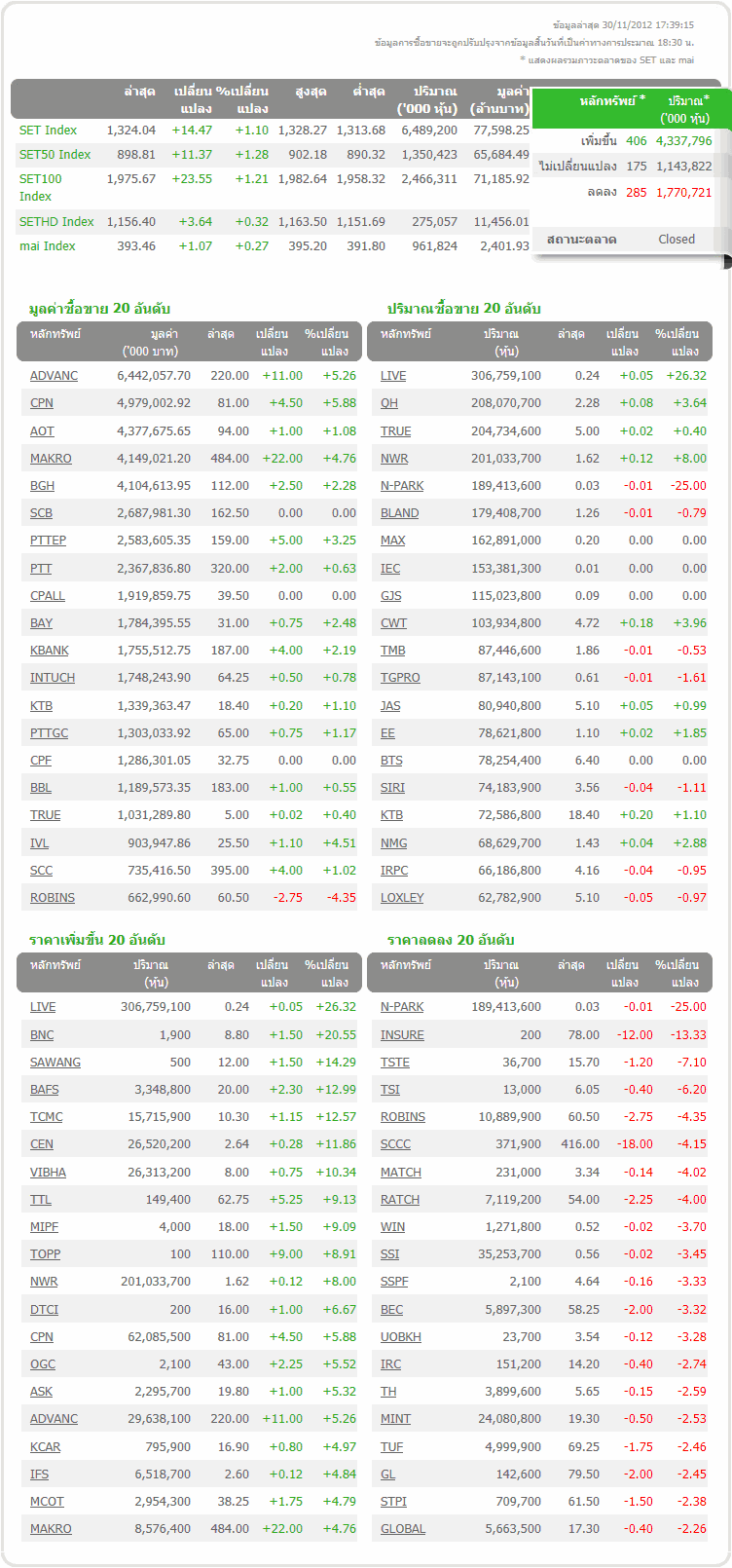
Task: Open the mai Index link
Action: pos(47,246)
